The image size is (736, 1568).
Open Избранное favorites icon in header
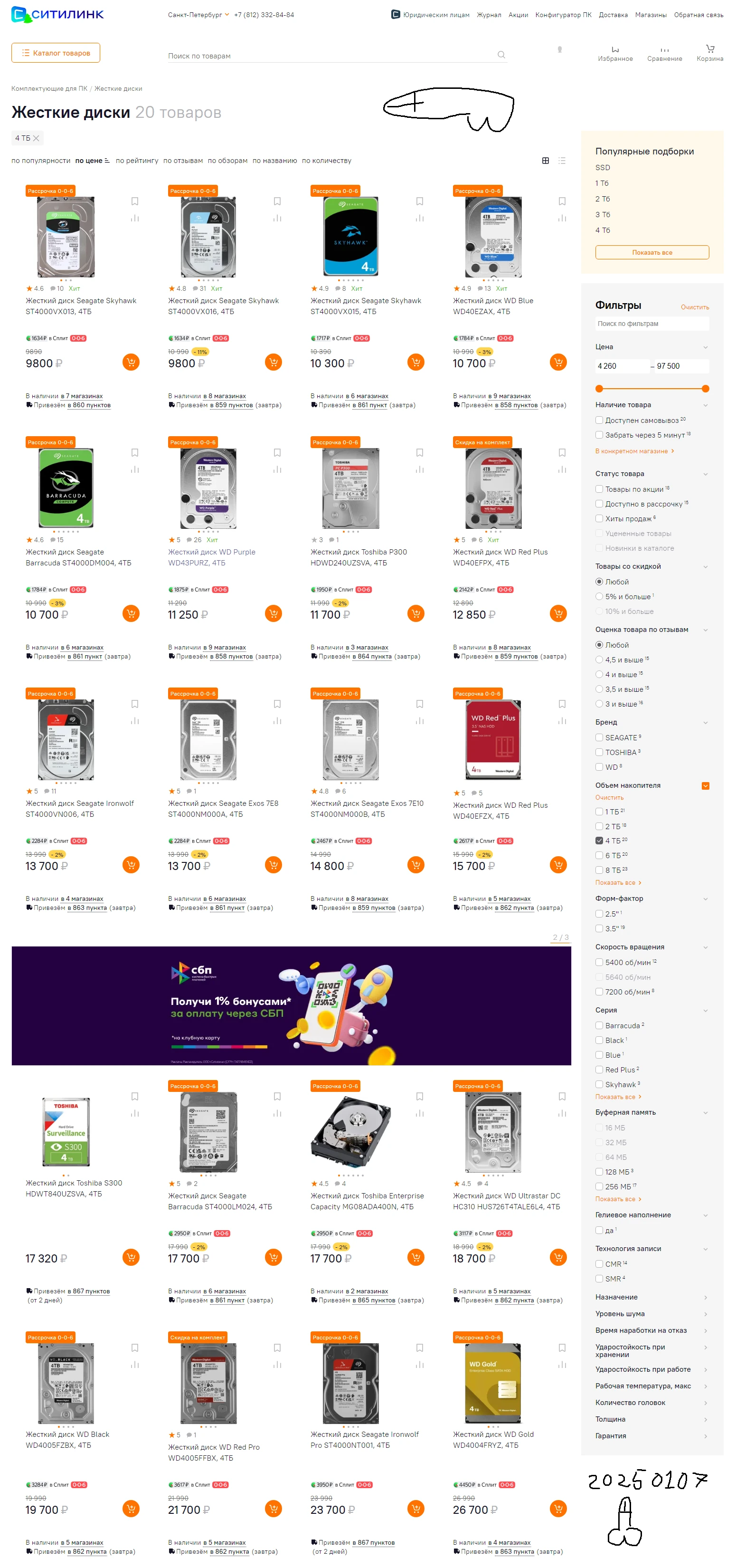(615, 53)
